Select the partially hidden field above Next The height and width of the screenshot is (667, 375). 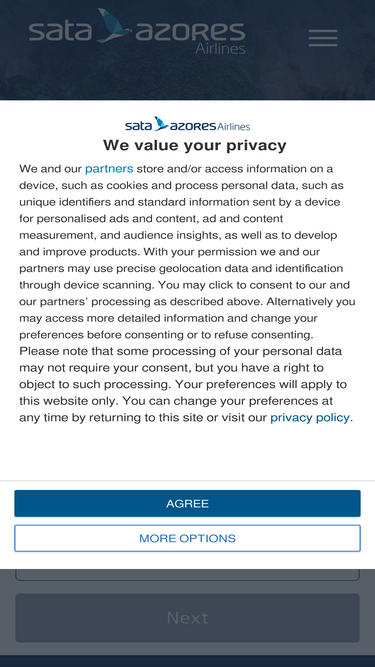coord(188,575)
